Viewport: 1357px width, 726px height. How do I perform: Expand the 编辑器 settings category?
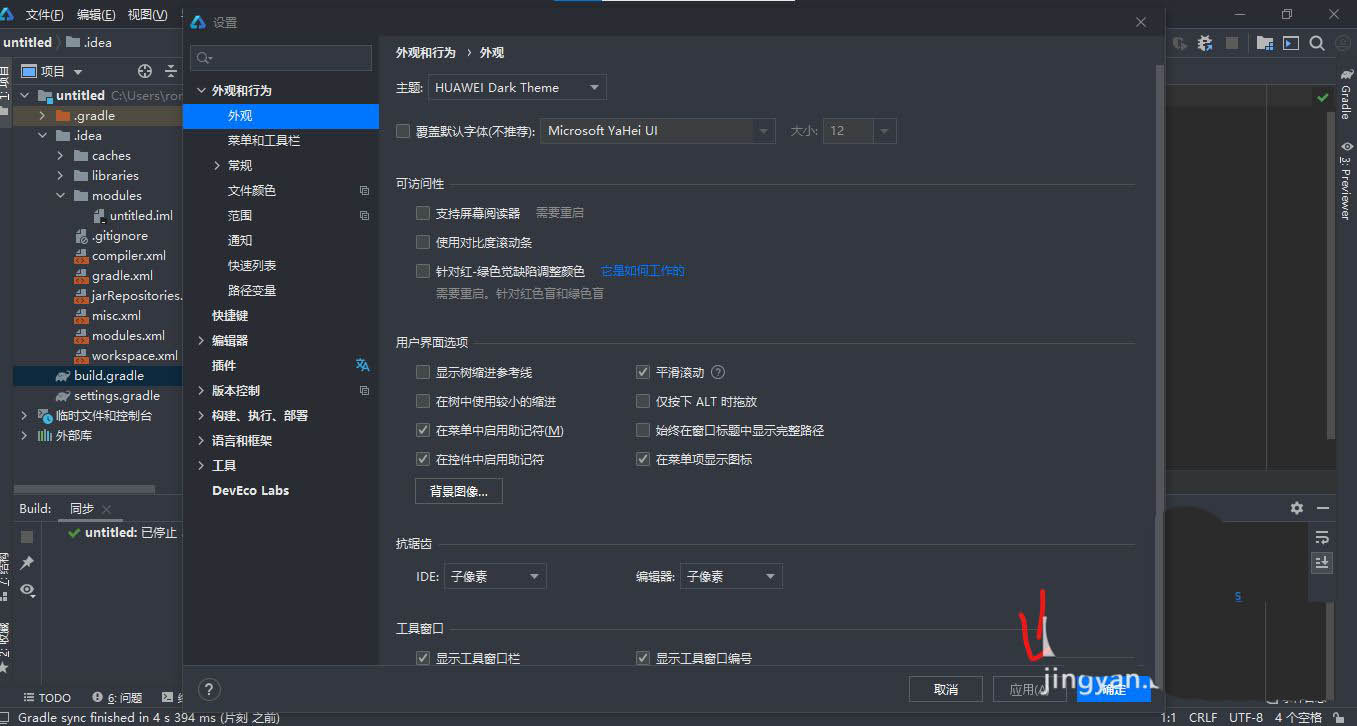201,340
